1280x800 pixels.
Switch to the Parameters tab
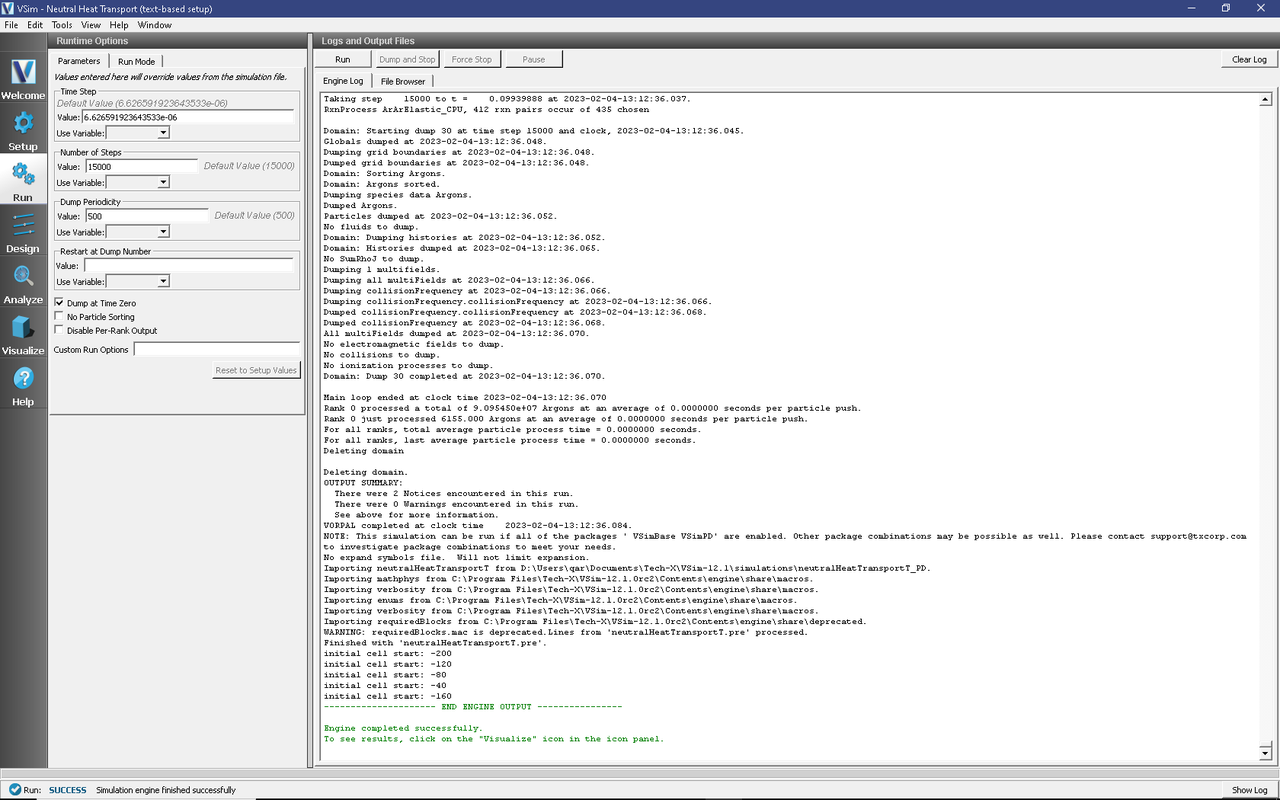(x=79, y=61)
